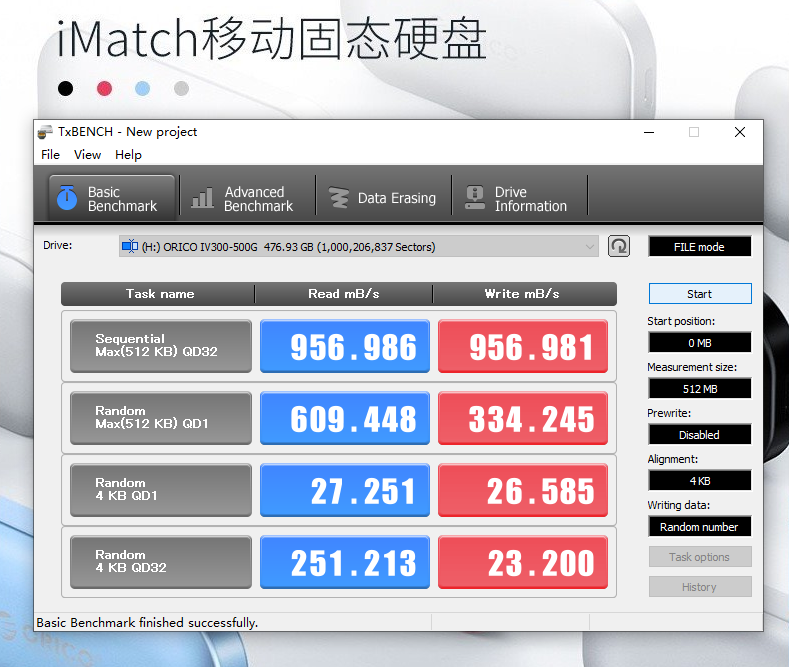Select Sequential Max(512 KB) QD32 task
The image size is (789, 667).
point(161,346)
